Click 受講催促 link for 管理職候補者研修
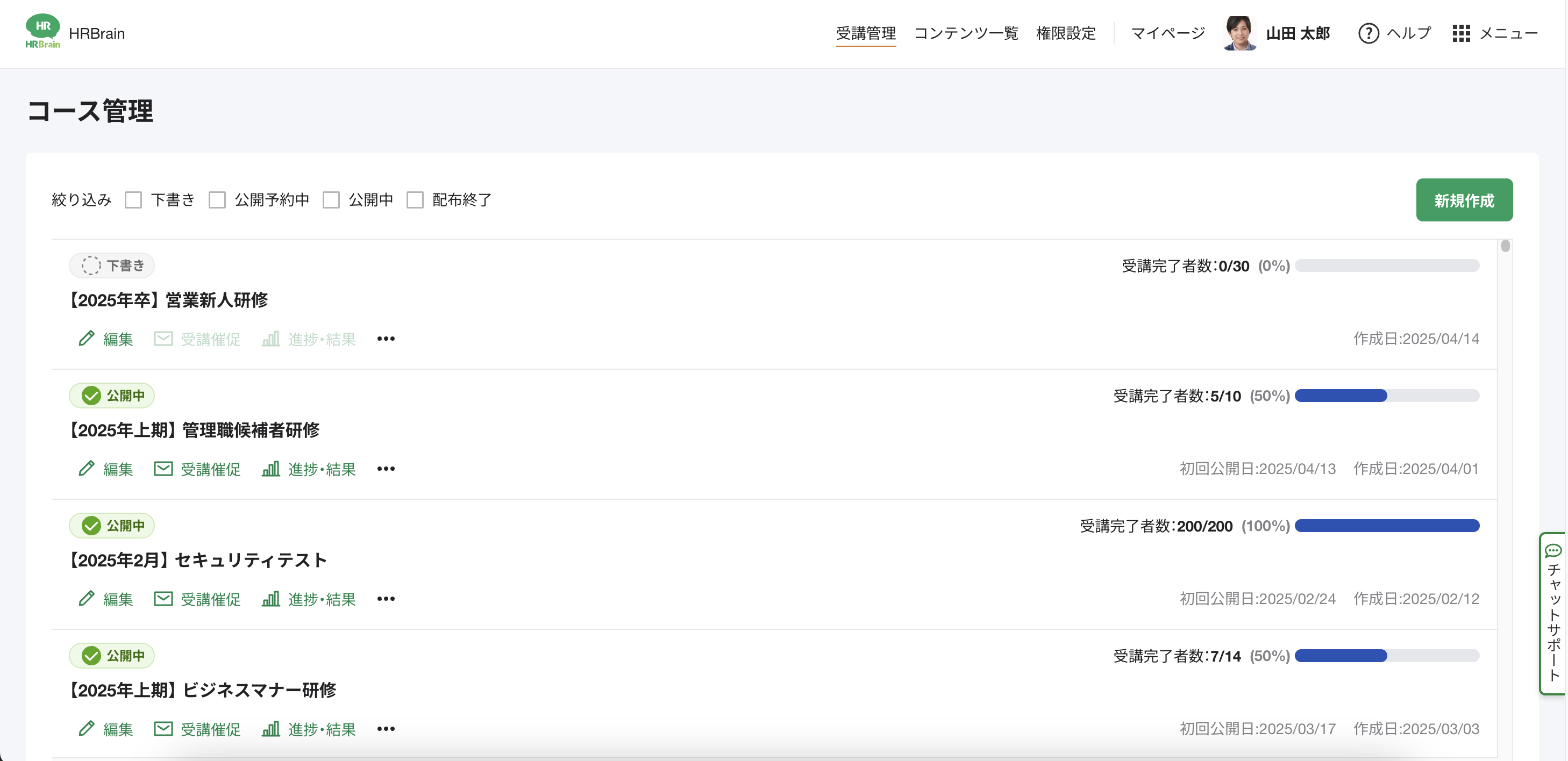 (x=211, y=469)
